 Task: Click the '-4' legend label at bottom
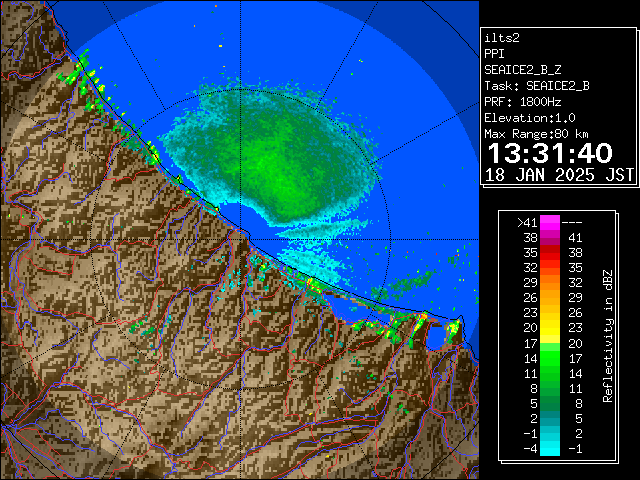tap(530, 449)
